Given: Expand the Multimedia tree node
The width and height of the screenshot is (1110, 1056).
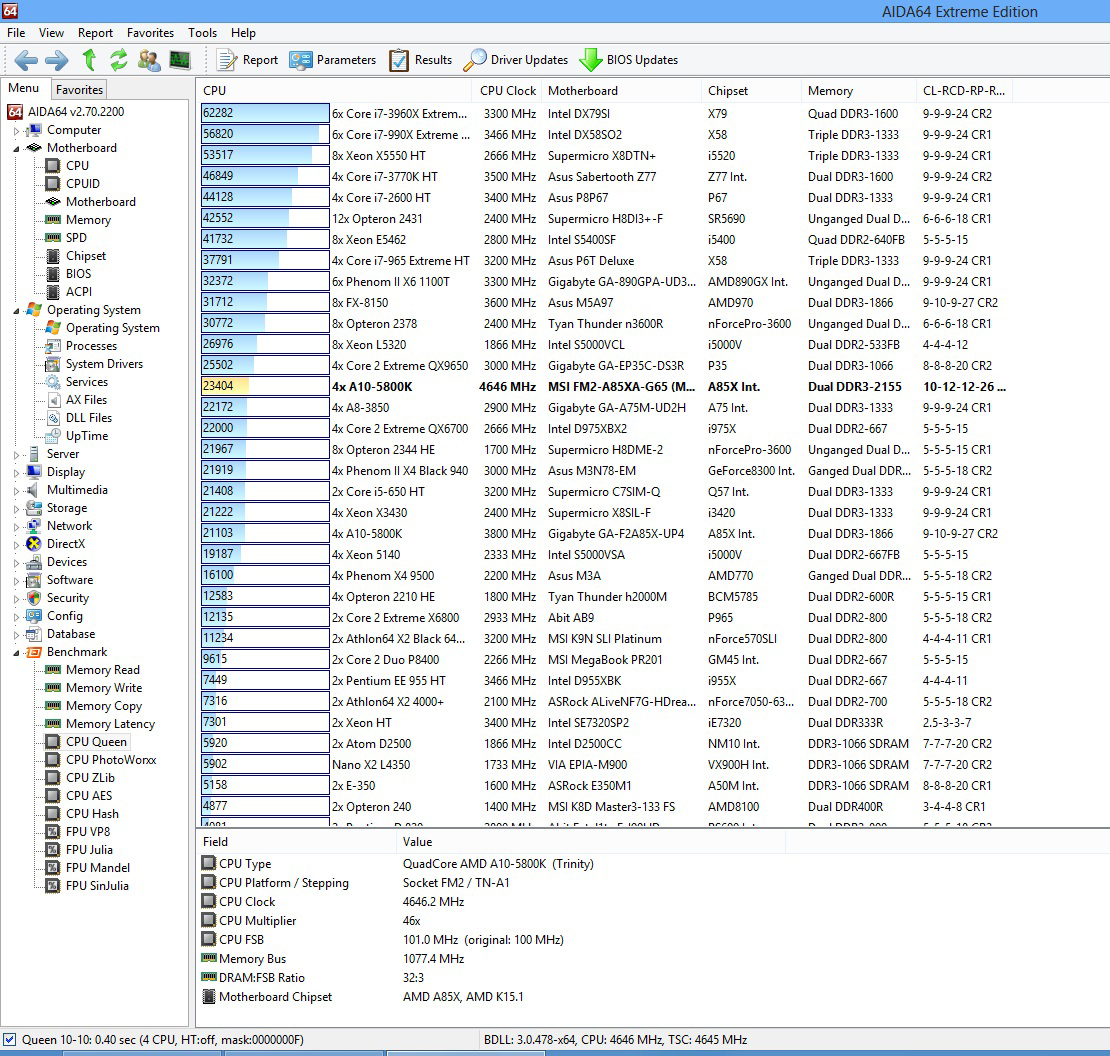Looking at the screenshot, I should (16, 490).
